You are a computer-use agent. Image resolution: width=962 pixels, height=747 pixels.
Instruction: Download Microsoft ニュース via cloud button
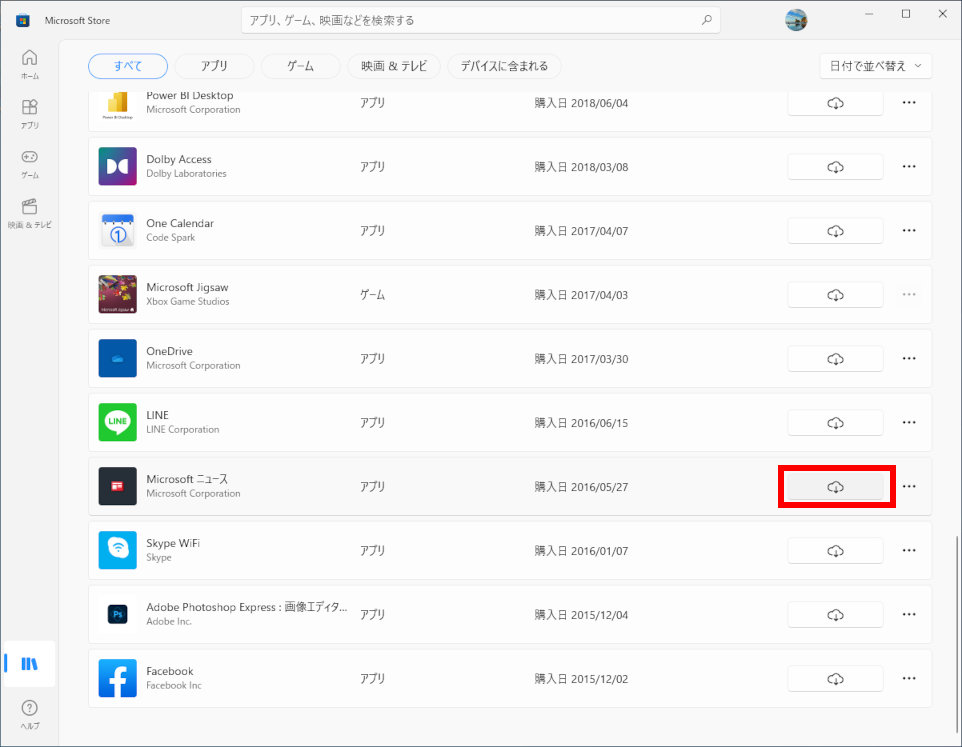[835, 487]
